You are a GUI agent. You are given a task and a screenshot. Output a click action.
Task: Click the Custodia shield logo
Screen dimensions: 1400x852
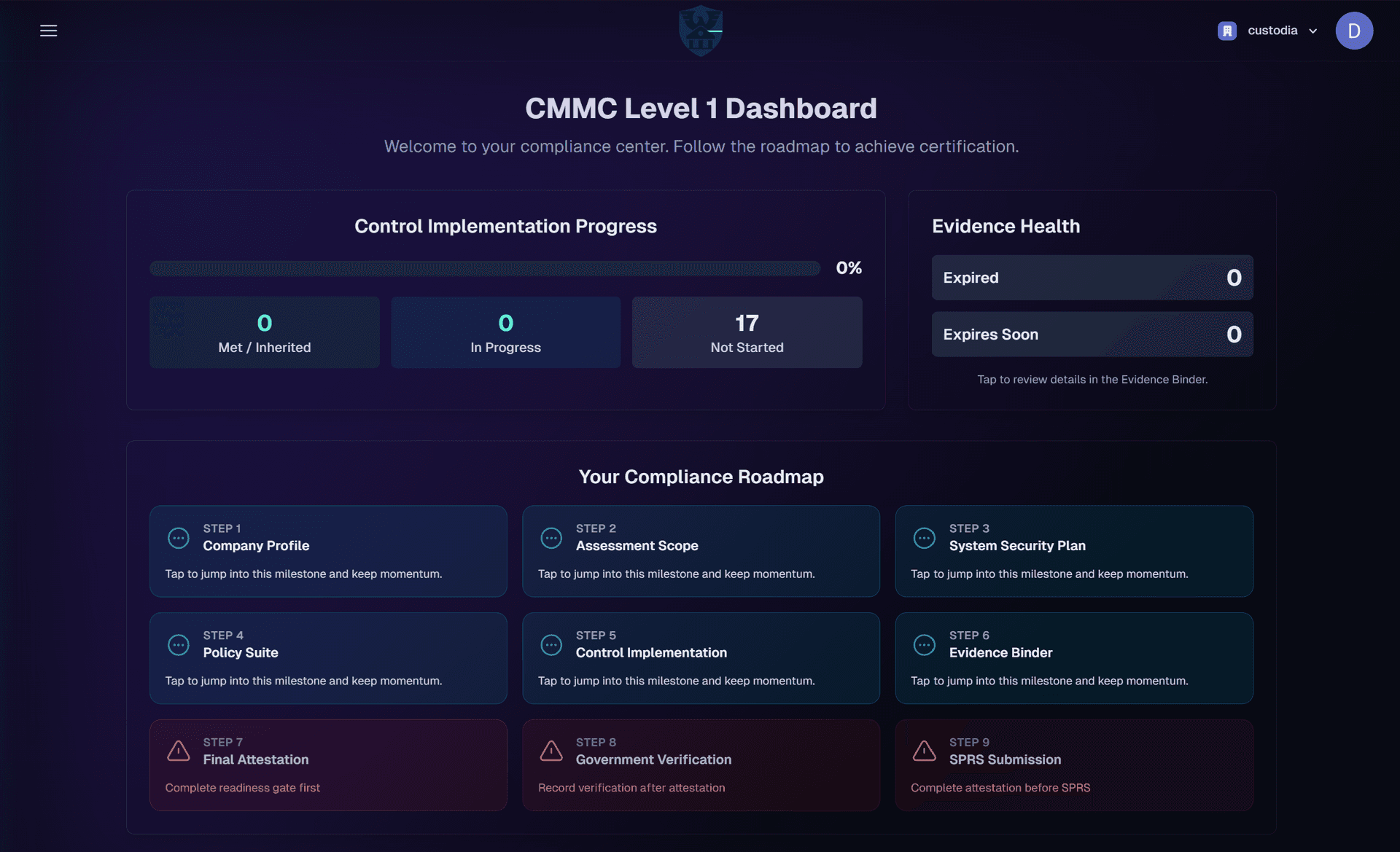(700, 30)
